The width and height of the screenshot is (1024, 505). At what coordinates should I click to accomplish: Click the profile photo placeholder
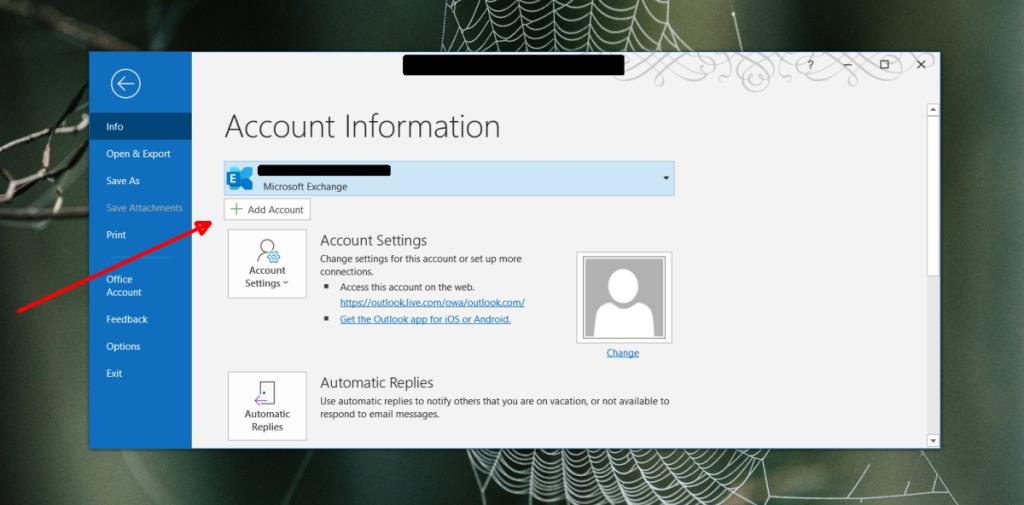click(x=624, y=297)
